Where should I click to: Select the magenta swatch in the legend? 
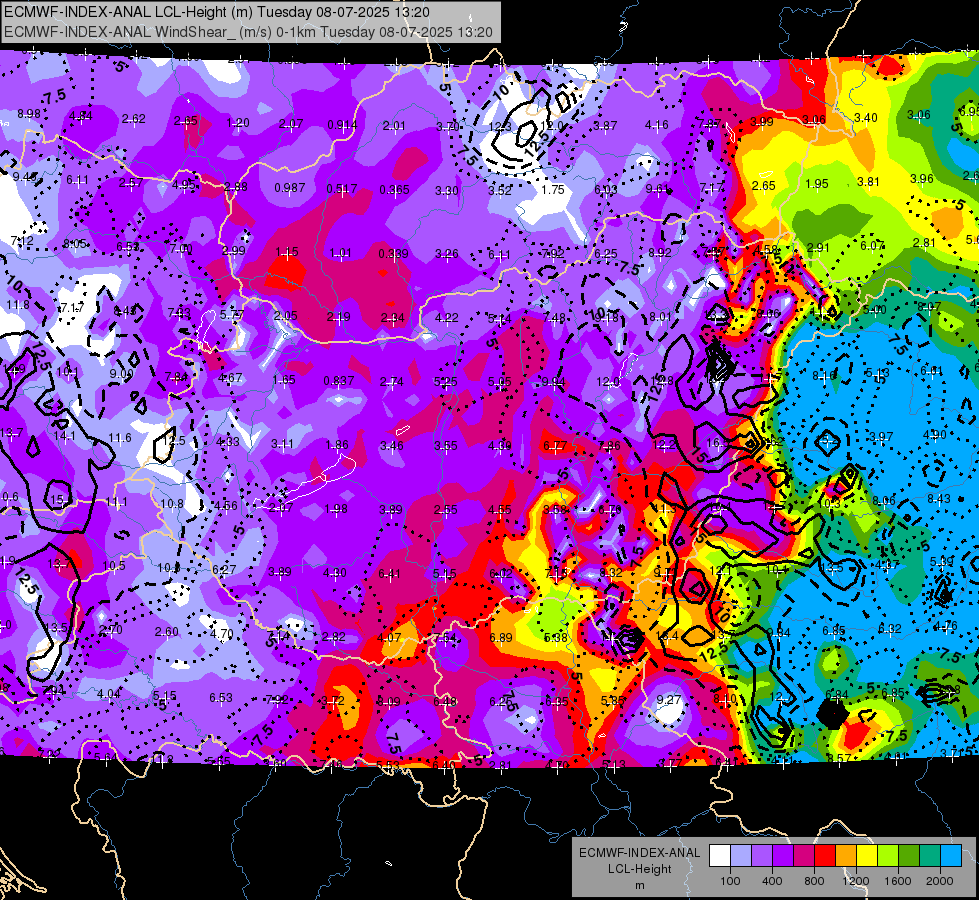pos(804,856)
